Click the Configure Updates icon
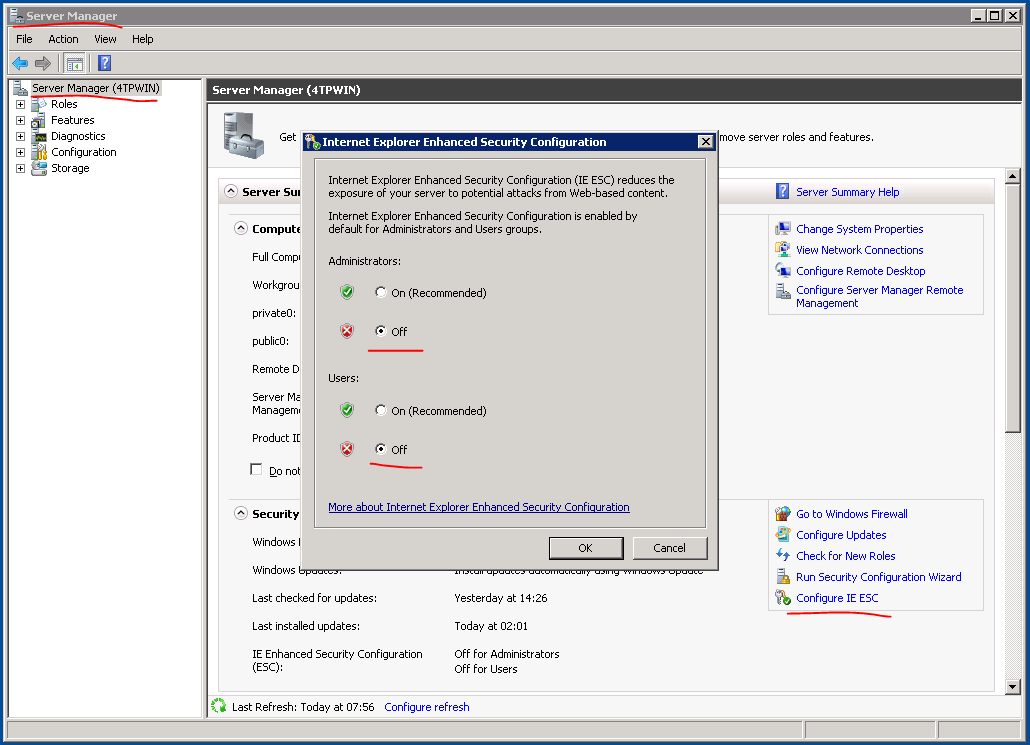This screenshot has width=1030, height=745. (782, 535)
